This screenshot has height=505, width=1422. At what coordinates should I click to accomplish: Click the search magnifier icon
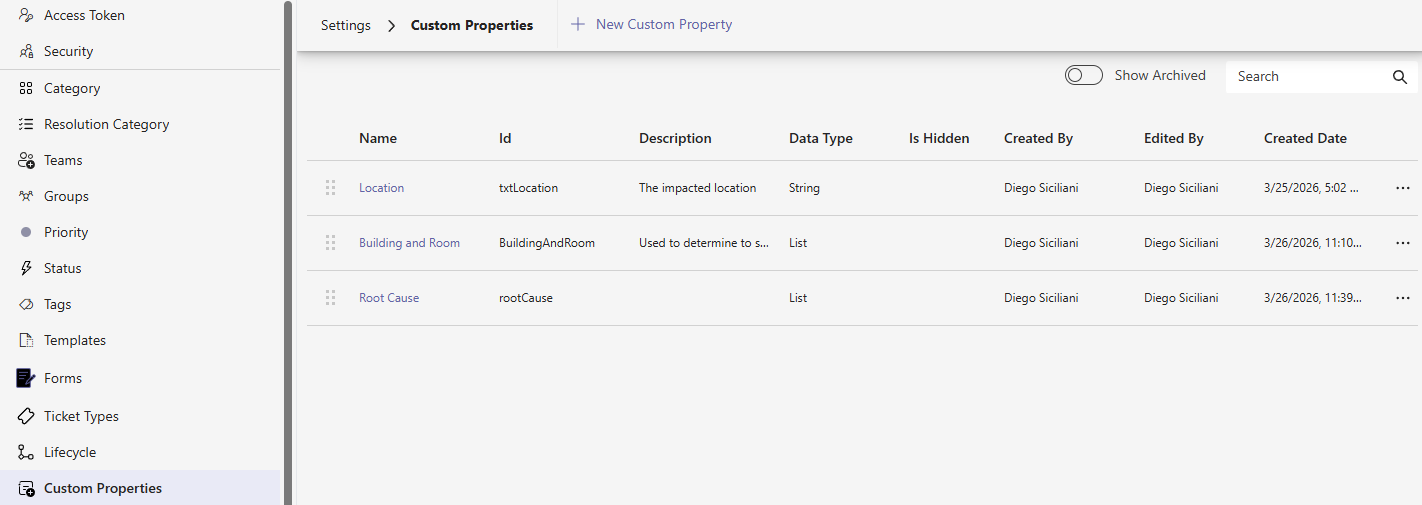click(1399, 77)
